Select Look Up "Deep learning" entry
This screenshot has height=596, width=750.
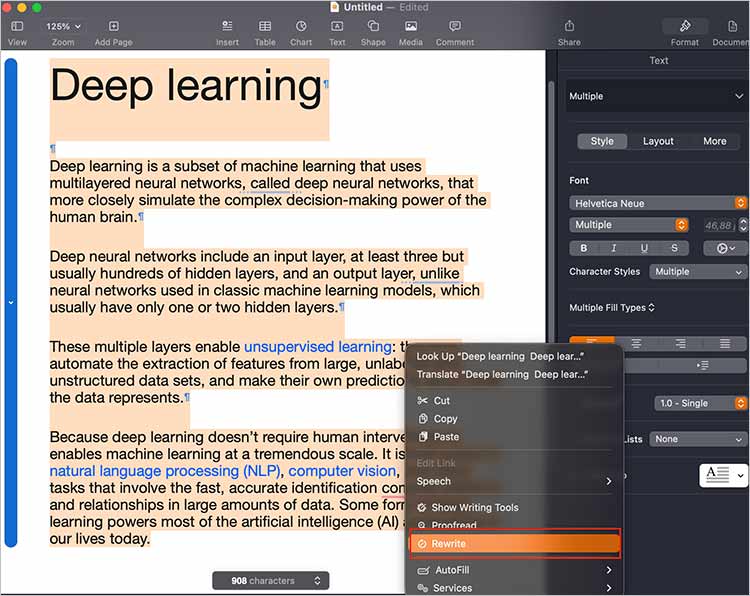tap(500, 356)
